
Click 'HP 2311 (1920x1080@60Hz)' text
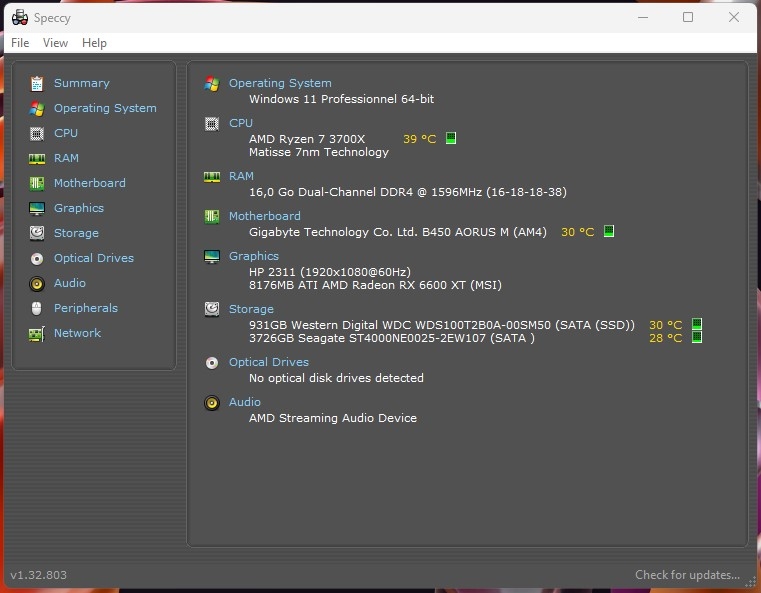click(x=330, y=272)
